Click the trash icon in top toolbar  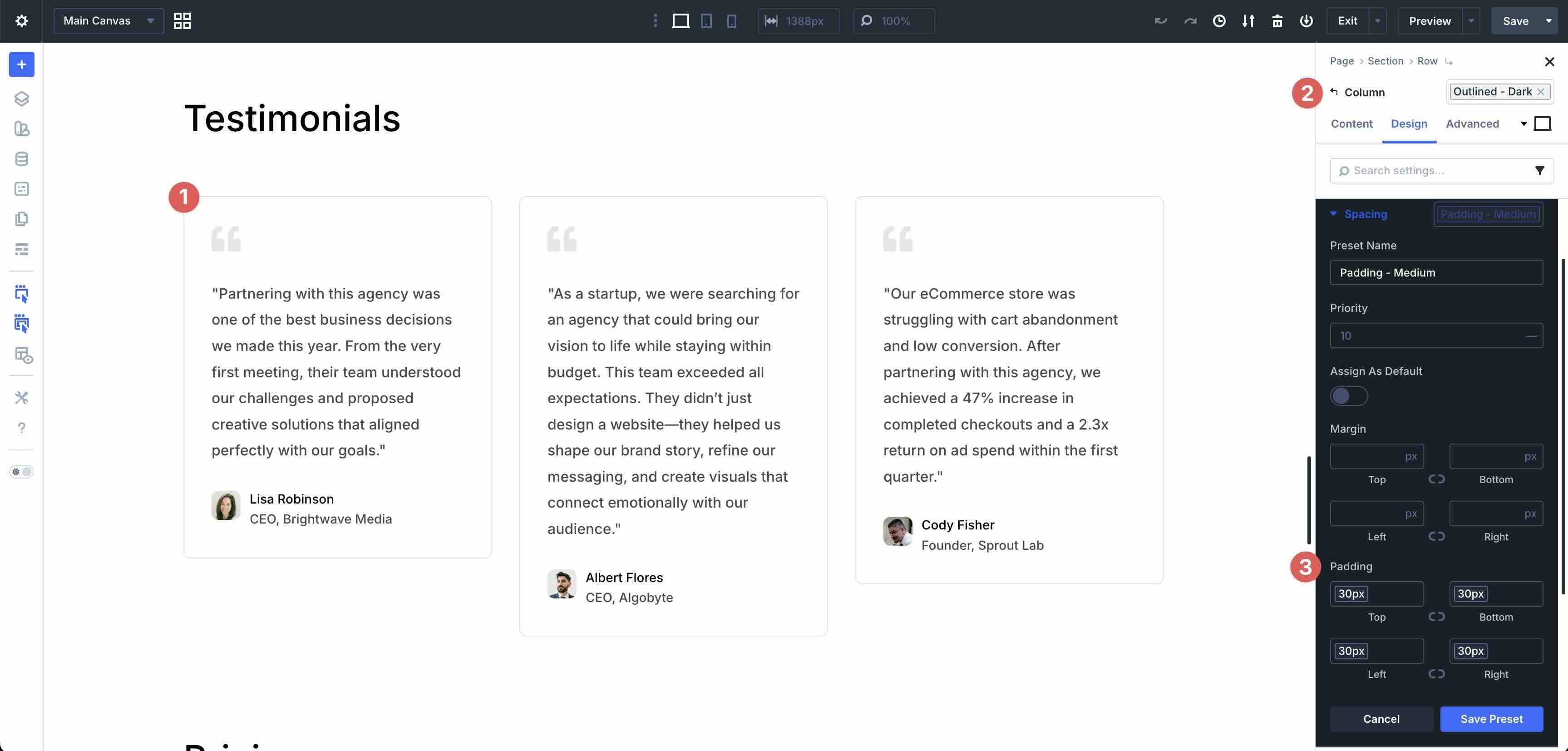[x=1277, y=21]
